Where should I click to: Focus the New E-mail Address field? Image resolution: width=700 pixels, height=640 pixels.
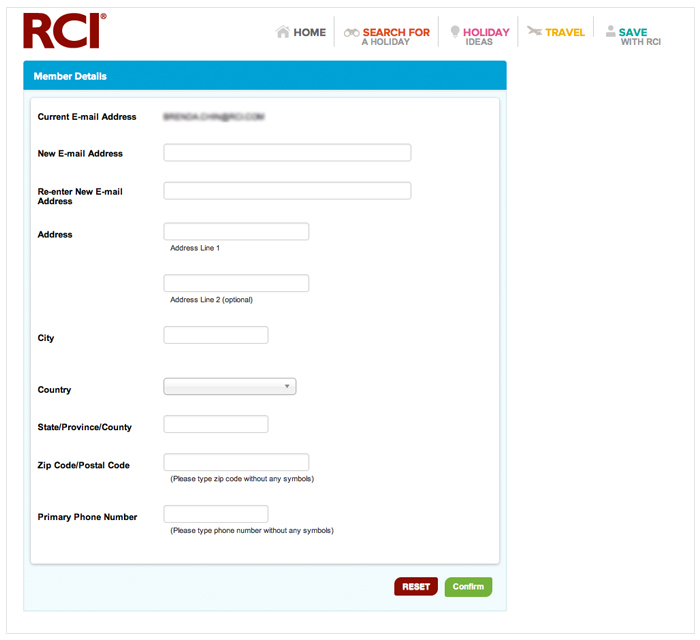(287, 153)
